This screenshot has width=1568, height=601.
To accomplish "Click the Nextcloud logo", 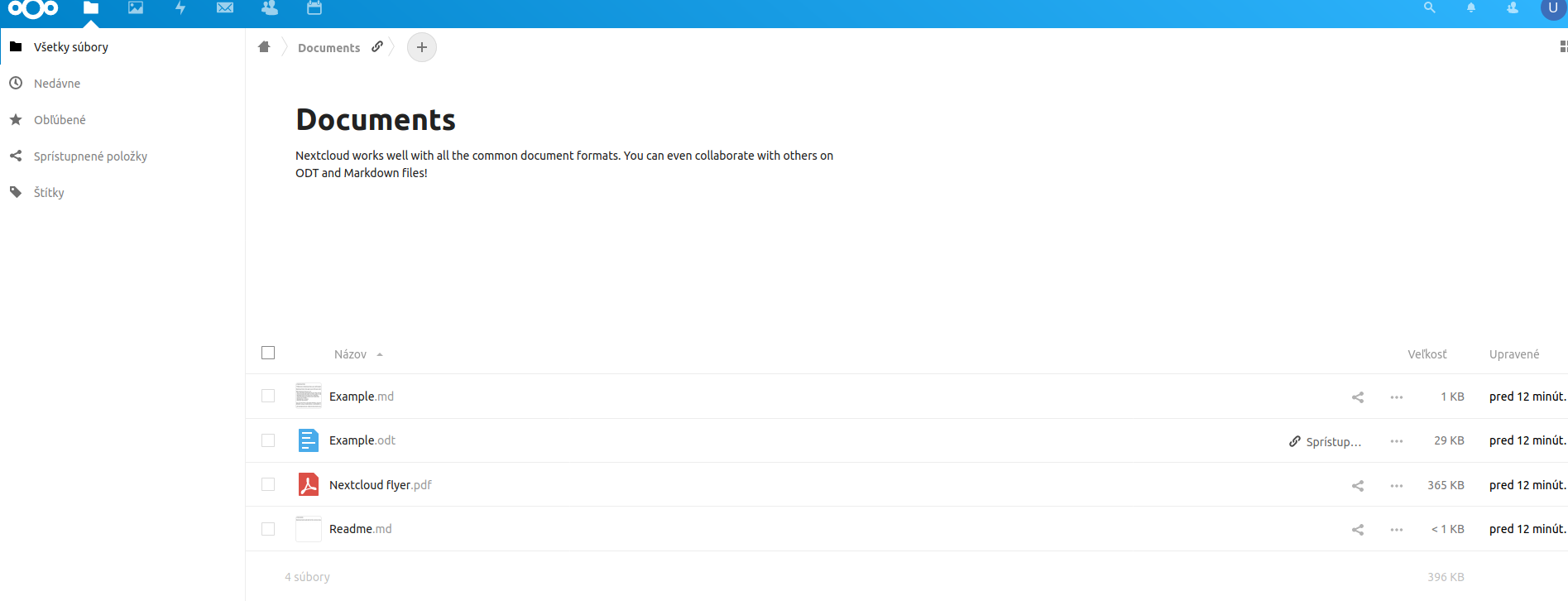I will coord(33,8).
